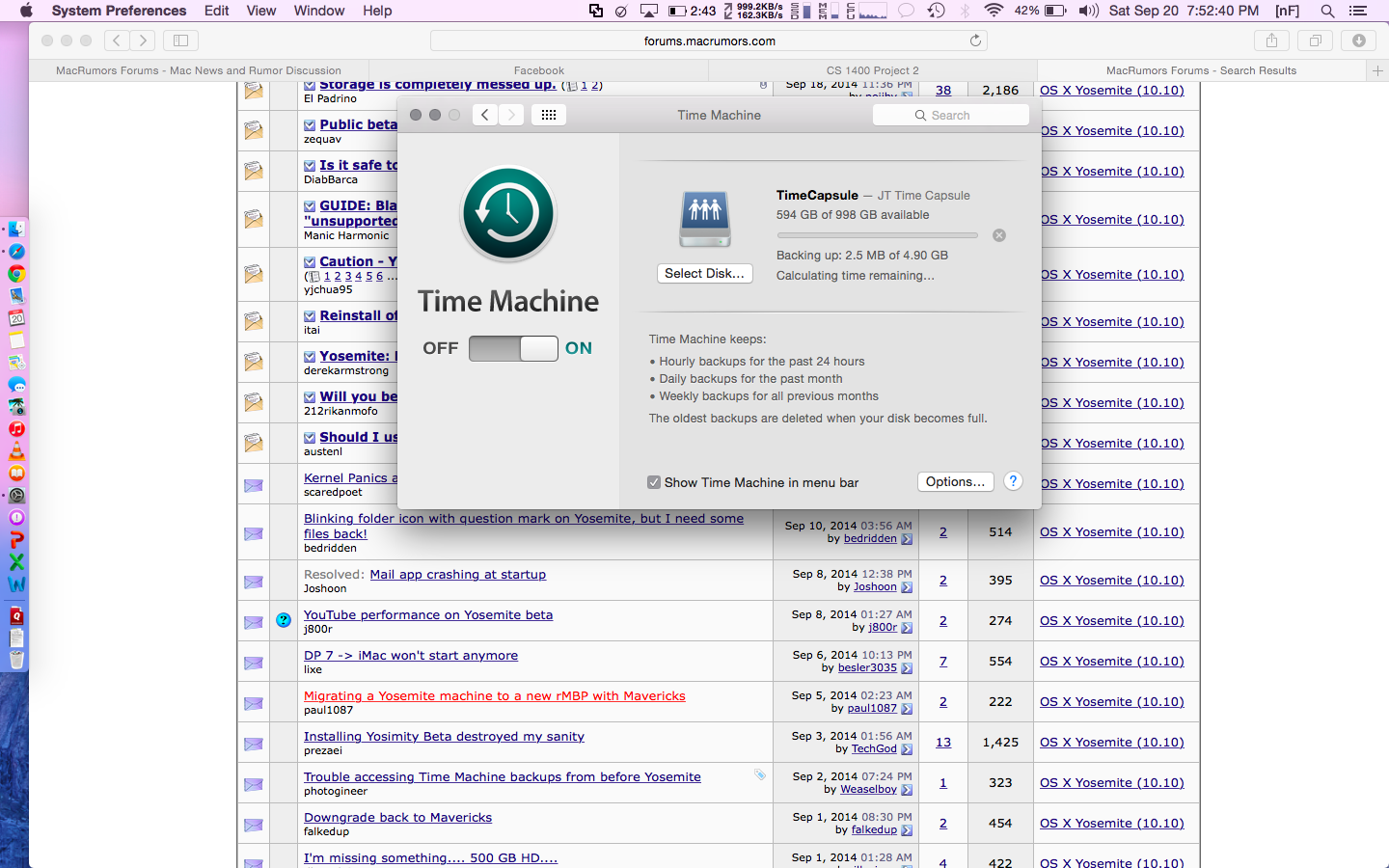Launch Word from the Dock
1389x868 pixels.
(16, 584)
